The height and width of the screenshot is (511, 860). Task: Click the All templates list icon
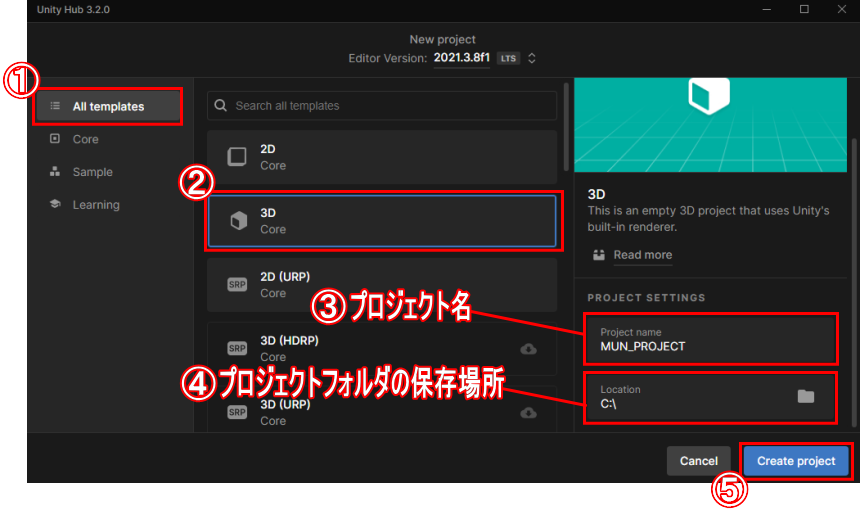click(55, 106)
